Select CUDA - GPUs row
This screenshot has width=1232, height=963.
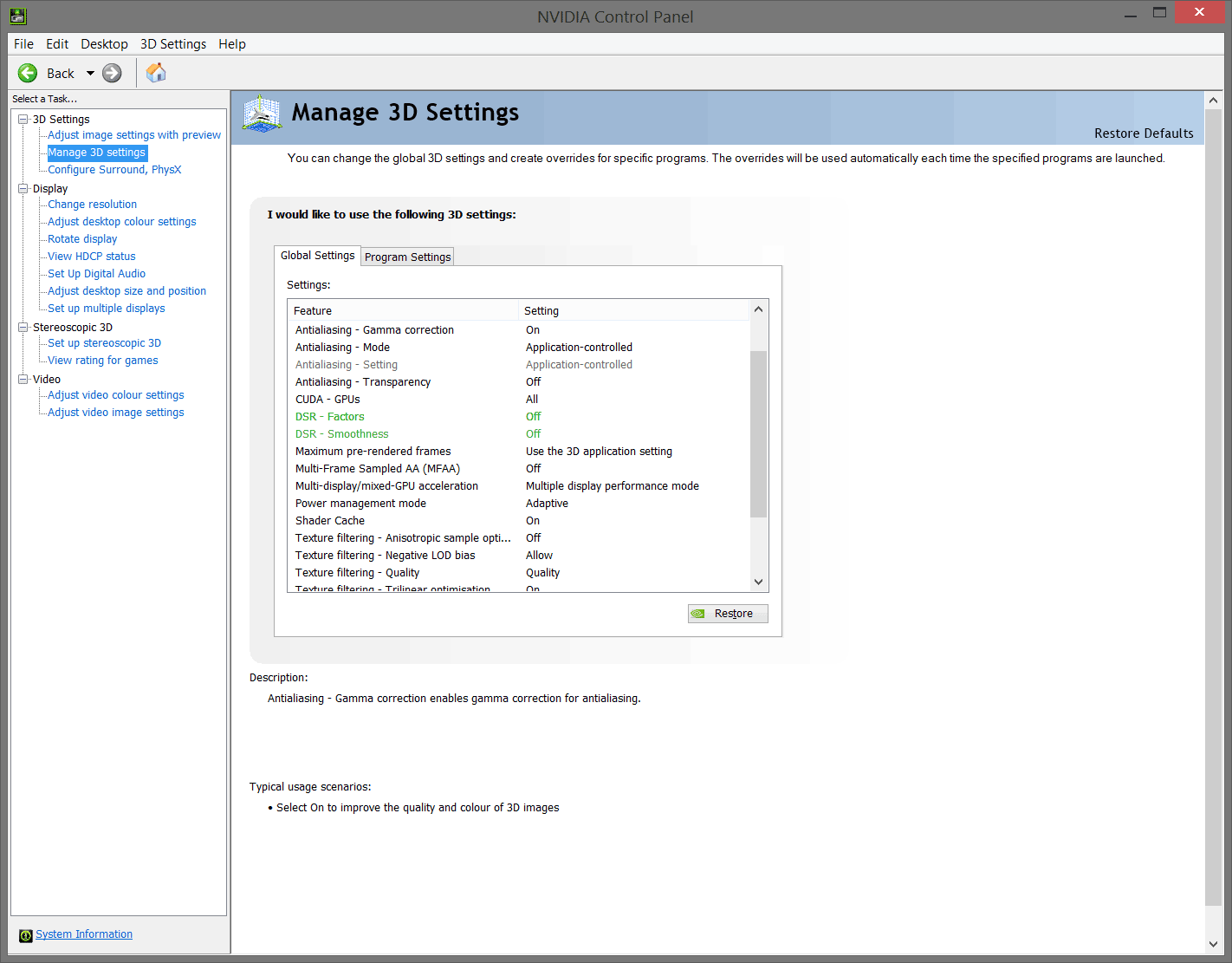(x=518, y=400)
